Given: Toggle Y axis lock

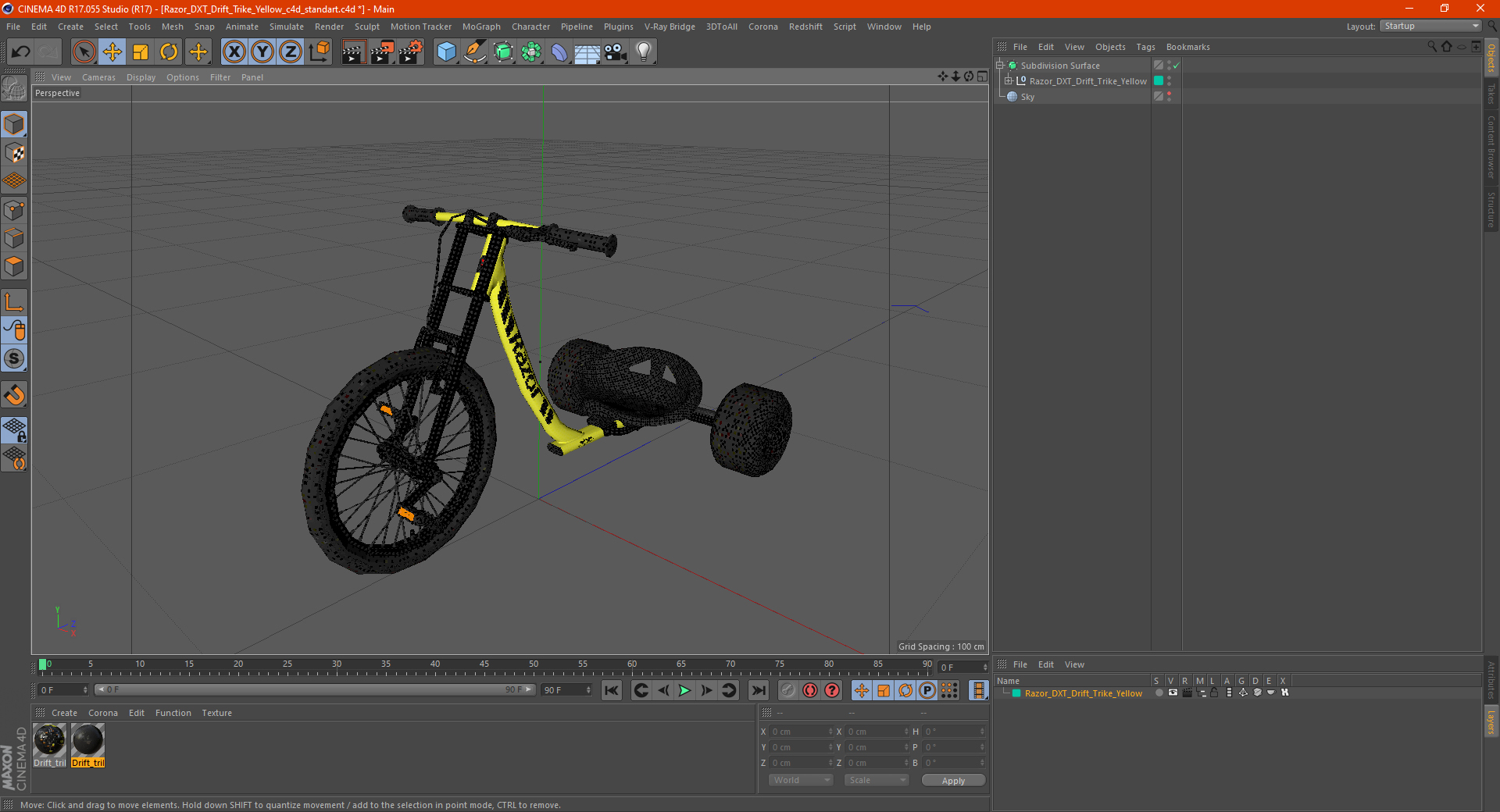Looking at the screenshot, I should (x=262, y=52).
